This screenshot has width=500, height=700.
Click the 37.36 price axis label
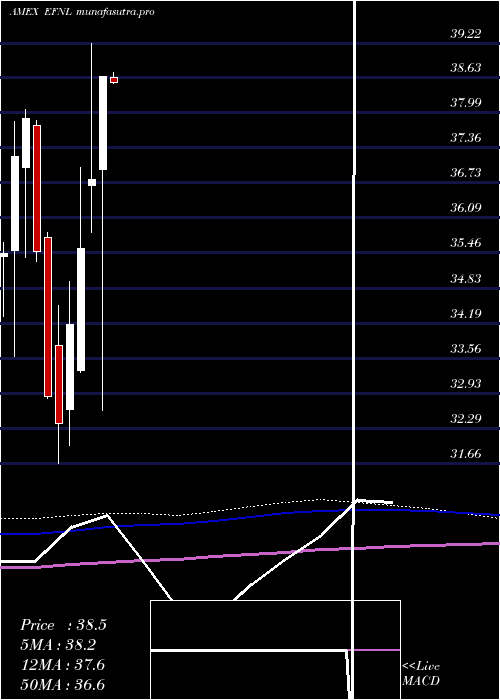[x=465, y=138]
